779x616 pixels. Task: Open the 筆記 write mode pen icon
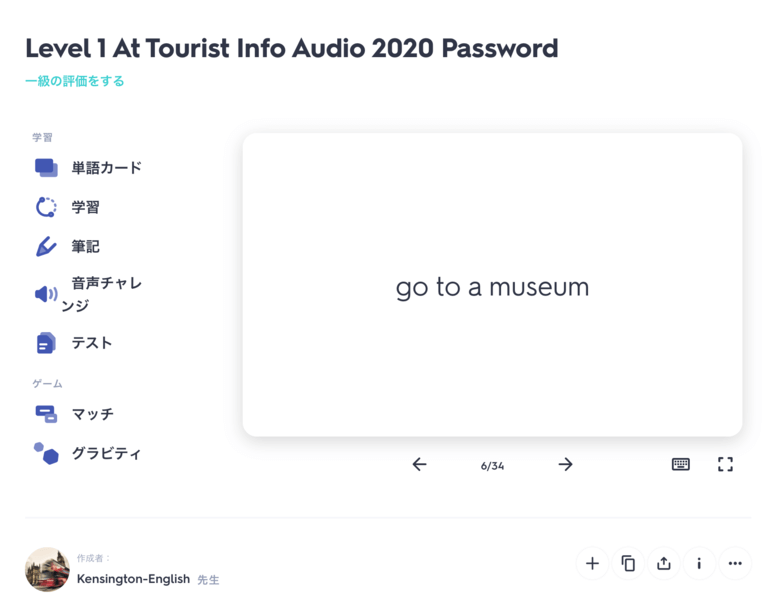coord(46,246)
